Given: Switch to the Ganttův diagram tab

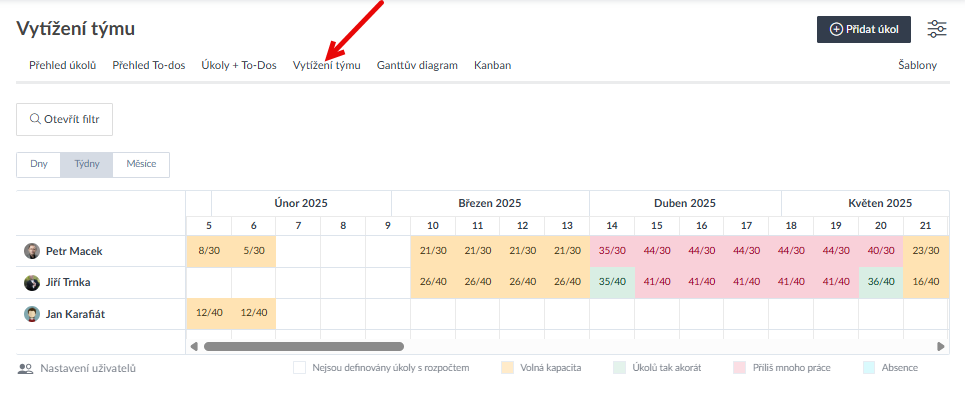Looking at the screenshot, I should 417,65.
